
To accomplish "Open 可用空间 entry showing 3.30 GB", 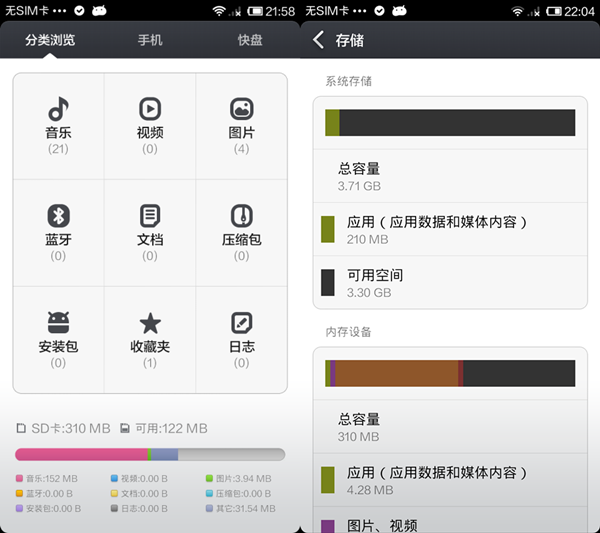I will tap(450, 282).
